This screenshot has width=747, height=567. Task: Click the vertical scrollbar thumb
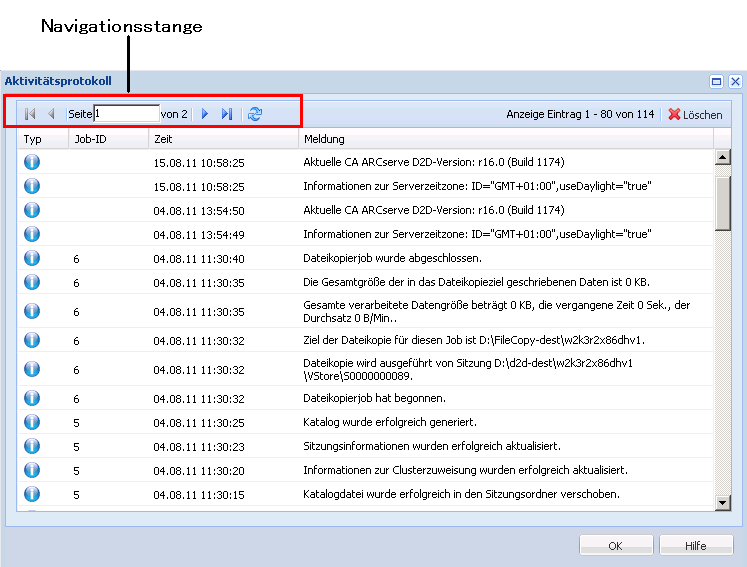723,204
